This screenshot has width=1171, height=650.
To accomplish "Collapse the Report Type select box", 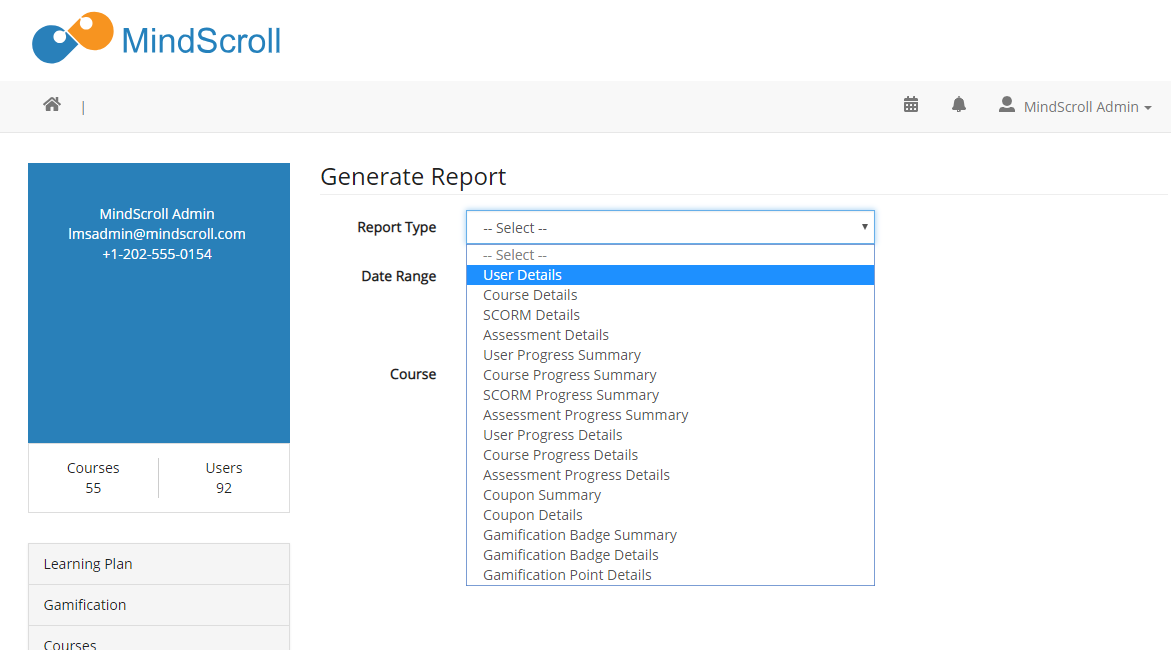I will pyautogui.click(x=670, y=227).
